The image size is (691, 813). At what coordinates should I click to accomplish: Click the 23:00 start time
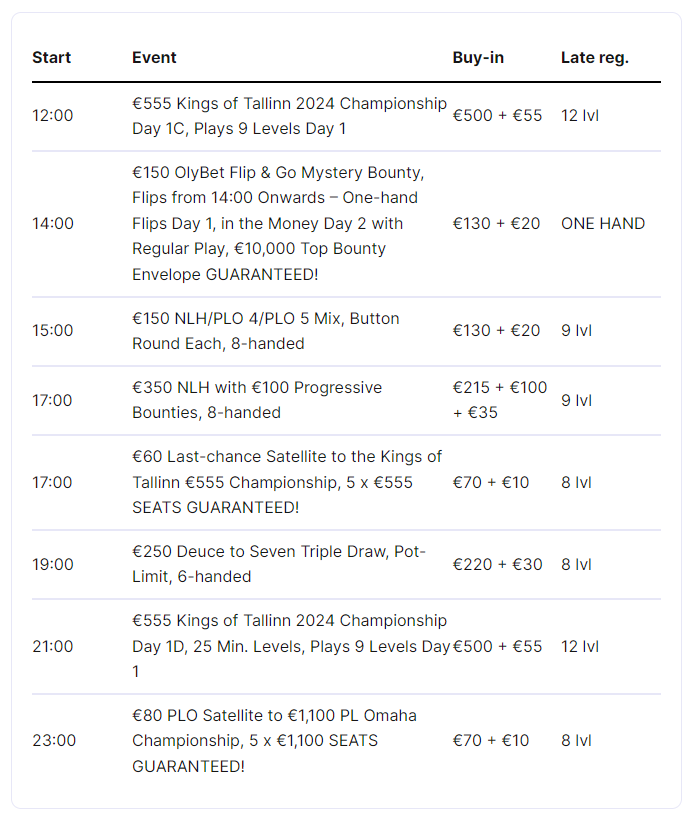[53, 741]
